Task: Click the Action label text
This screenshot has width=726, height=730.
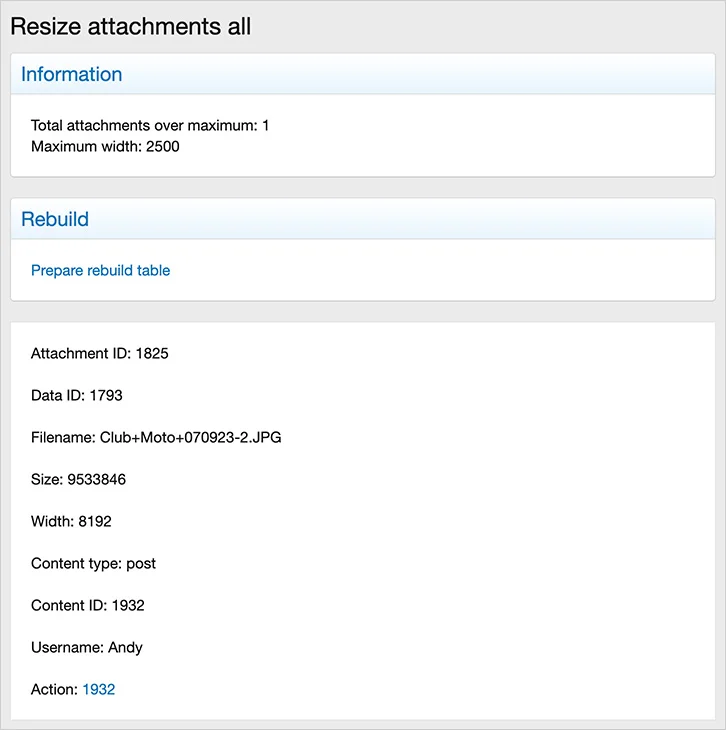Action: [x=54, y=689]
